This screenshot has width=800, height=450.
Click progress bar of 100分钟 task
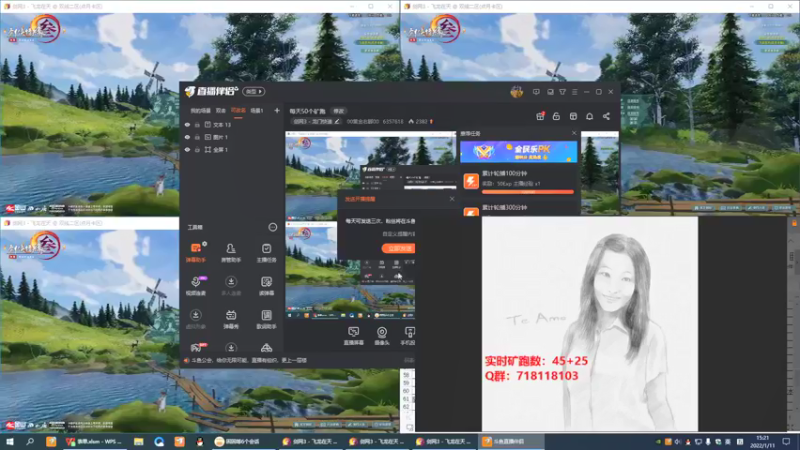click(528, 192)
